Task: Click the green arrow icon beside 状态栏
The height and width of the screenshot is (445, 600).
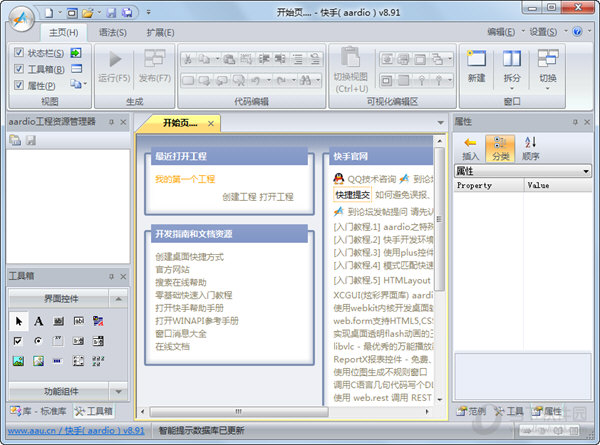Action: coord(76,53)
